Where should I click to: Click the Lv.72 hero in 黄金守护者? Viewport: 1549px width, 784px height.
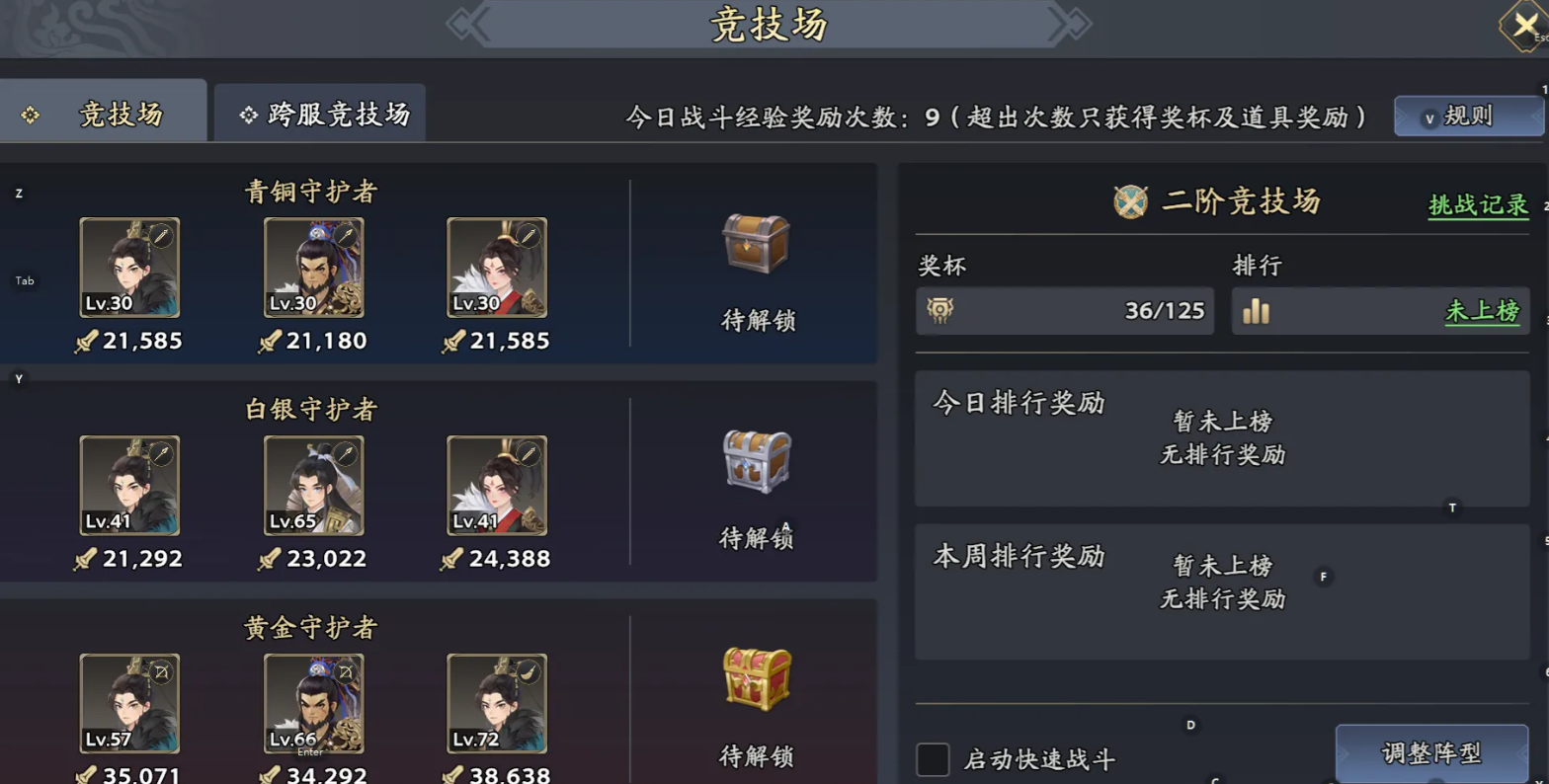(497, 704)
